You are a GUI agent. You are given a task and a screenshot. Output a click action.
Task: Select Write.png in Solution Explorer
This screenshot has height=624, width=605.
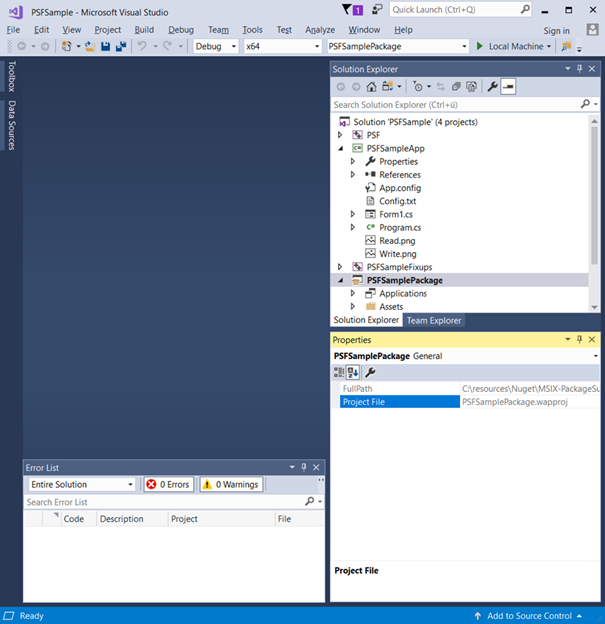398,254
